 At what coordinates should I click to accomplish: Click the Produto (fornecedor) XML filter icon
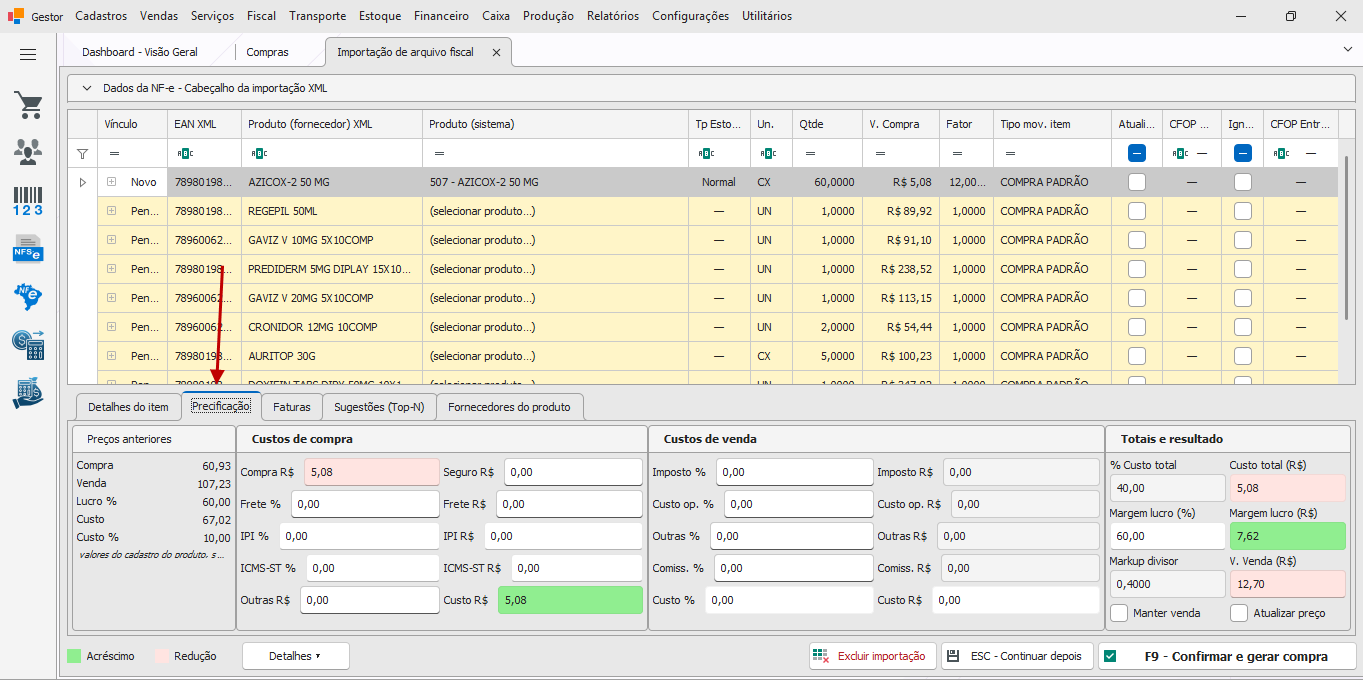259,154
